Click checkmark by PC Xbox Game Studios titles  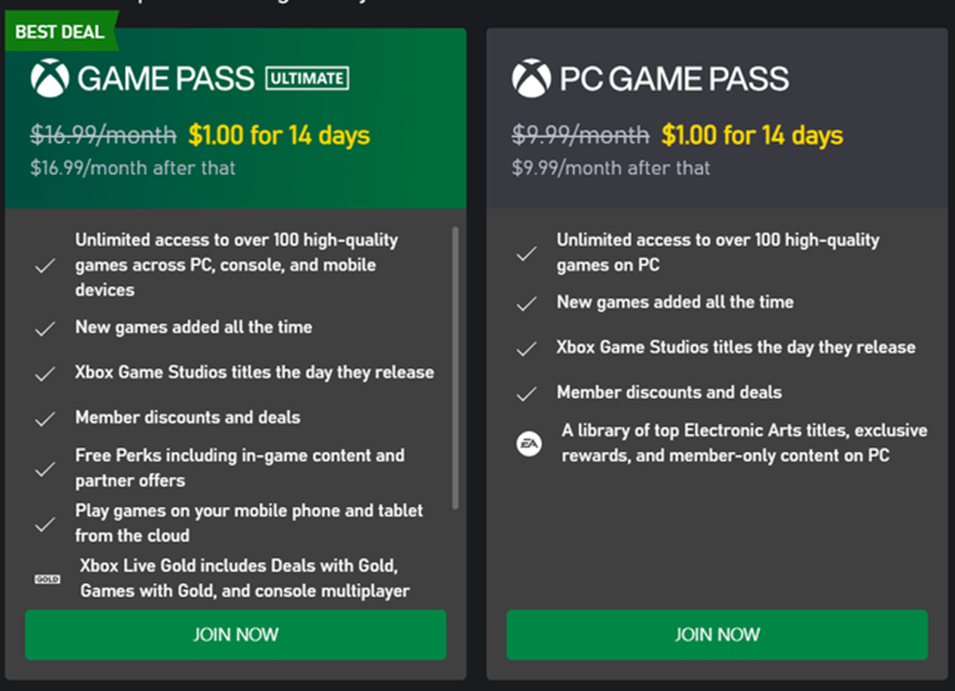pos(527,349)
